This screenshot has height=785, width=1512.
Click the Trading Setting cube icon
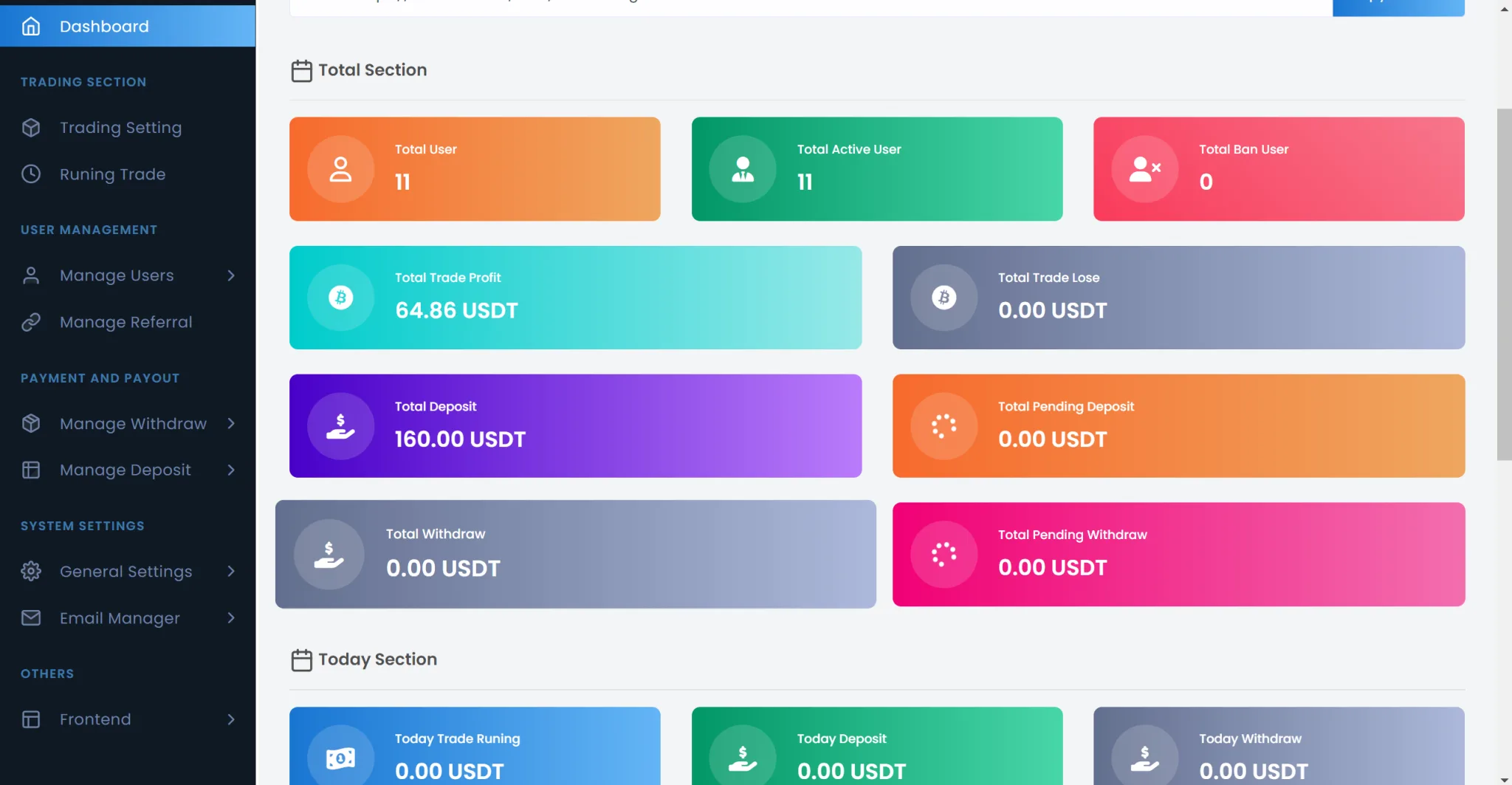tap(31, 128)
